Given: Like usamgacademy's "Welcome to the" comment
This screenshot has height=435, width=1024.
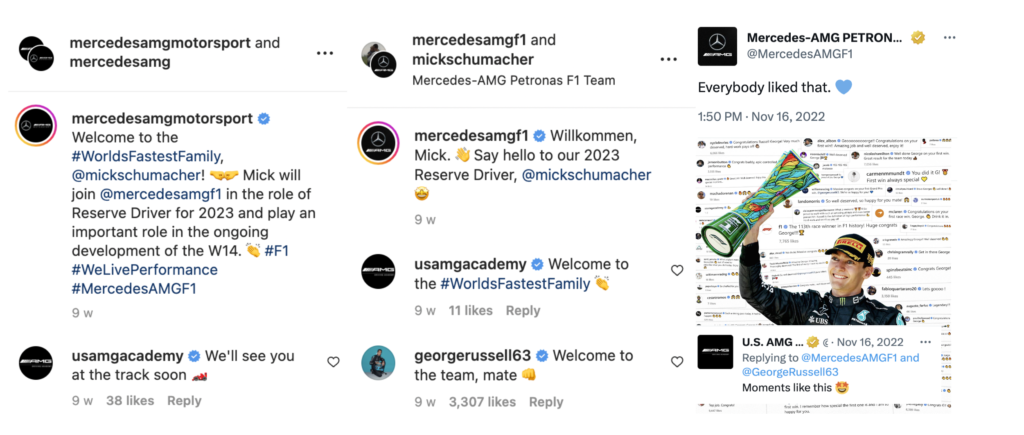Looking at the screenshot, I should click(x=677, y=270).
